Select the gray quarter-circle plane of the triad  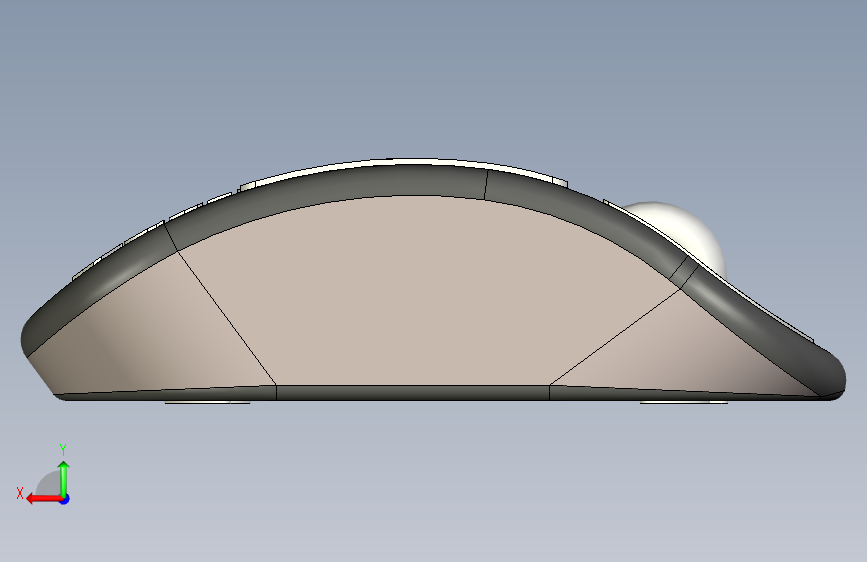[x=49, y=483]
